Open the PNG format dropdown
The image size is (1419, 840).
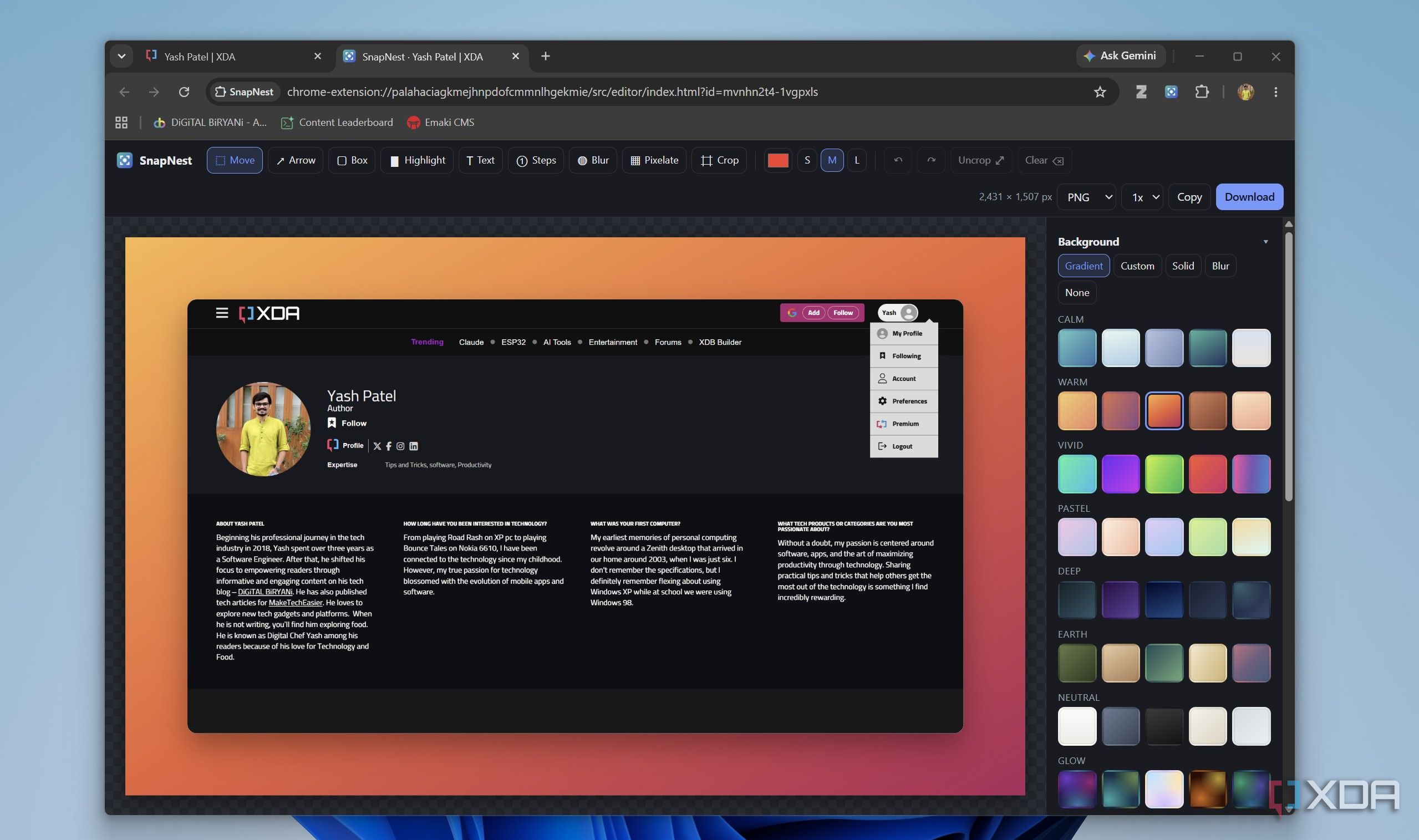click(1086, 197)
